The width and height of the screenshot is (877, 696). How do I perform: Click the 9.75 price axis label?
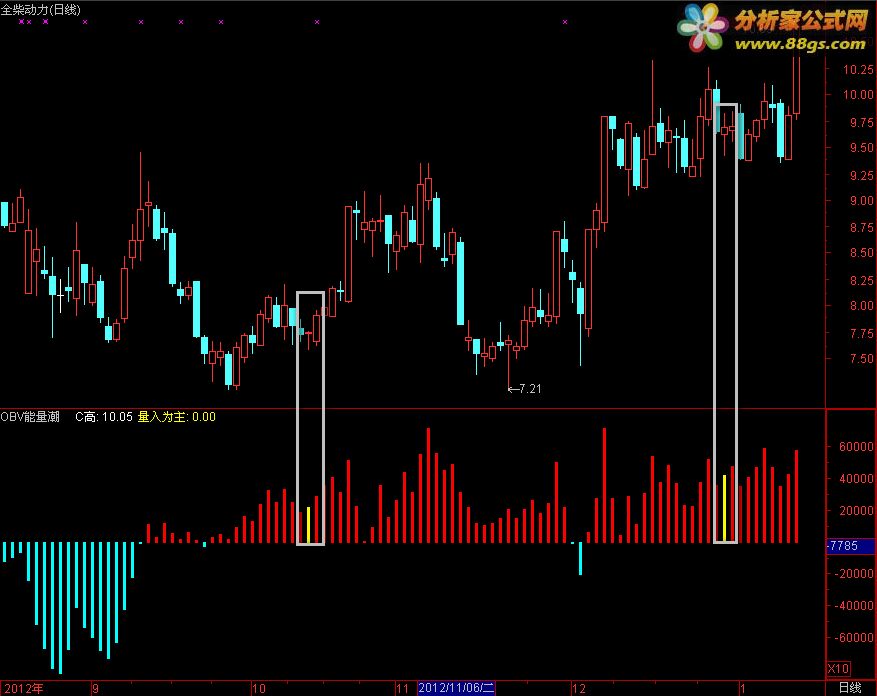tap(861, 123)
